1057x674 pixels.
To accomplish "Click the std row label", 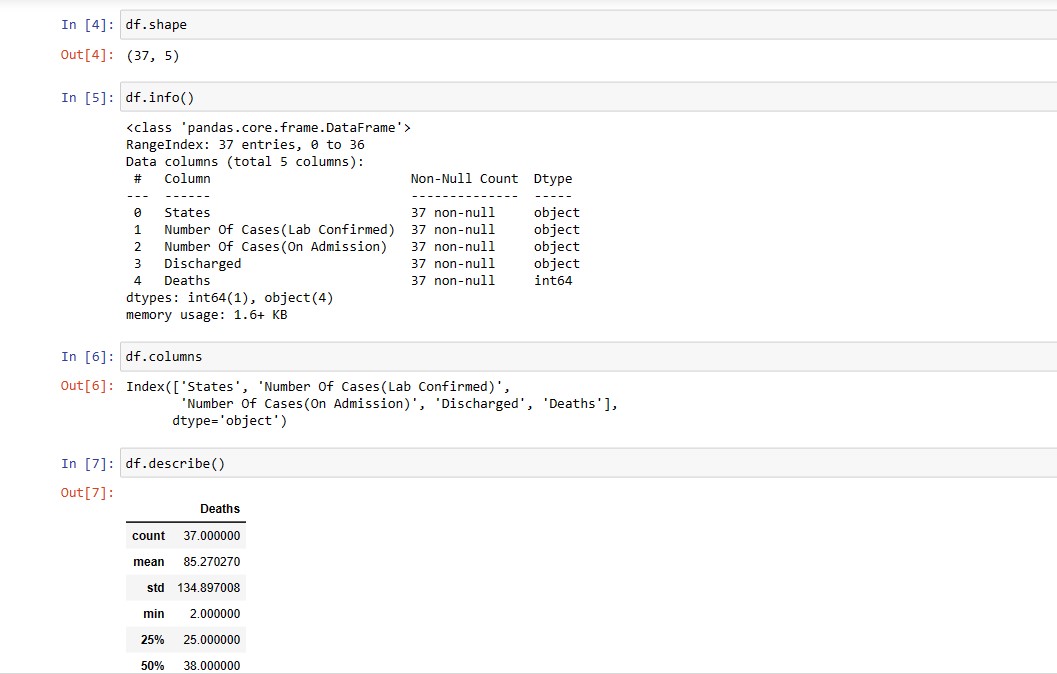I will pyautogui.click(x=156, y=588).
